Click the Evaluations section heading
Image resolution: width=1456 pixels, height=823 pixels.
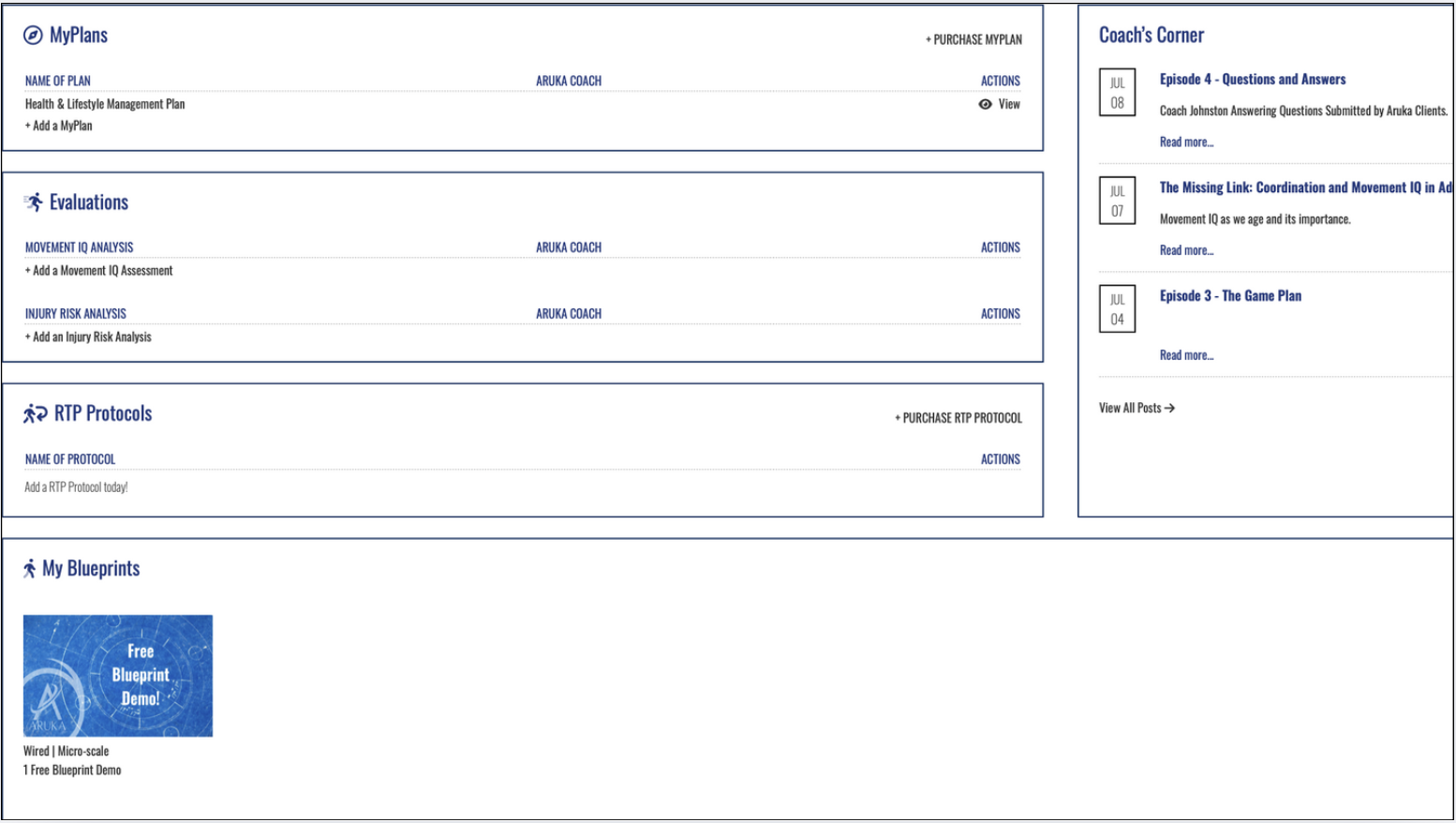point(89,202)
